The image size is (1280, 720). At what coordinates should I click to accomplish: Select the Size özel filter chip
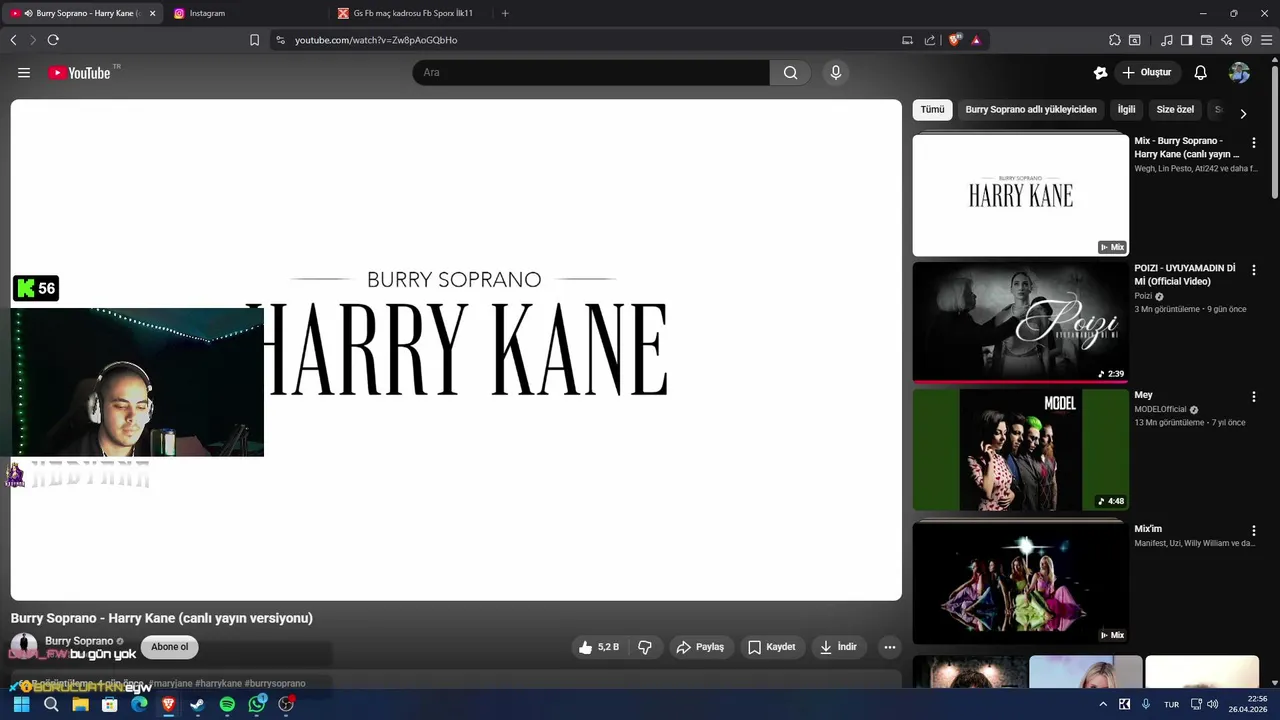click(1175, 110)
